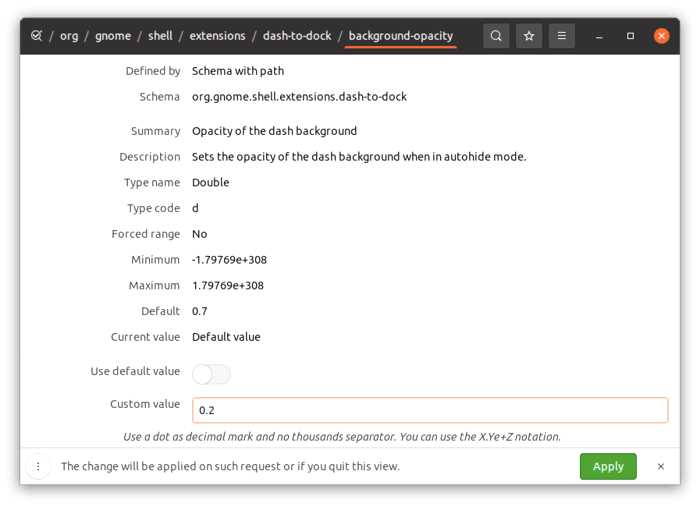Click the green Apply button
This screenshot has width=700, height=507.
tap(608, 466)
